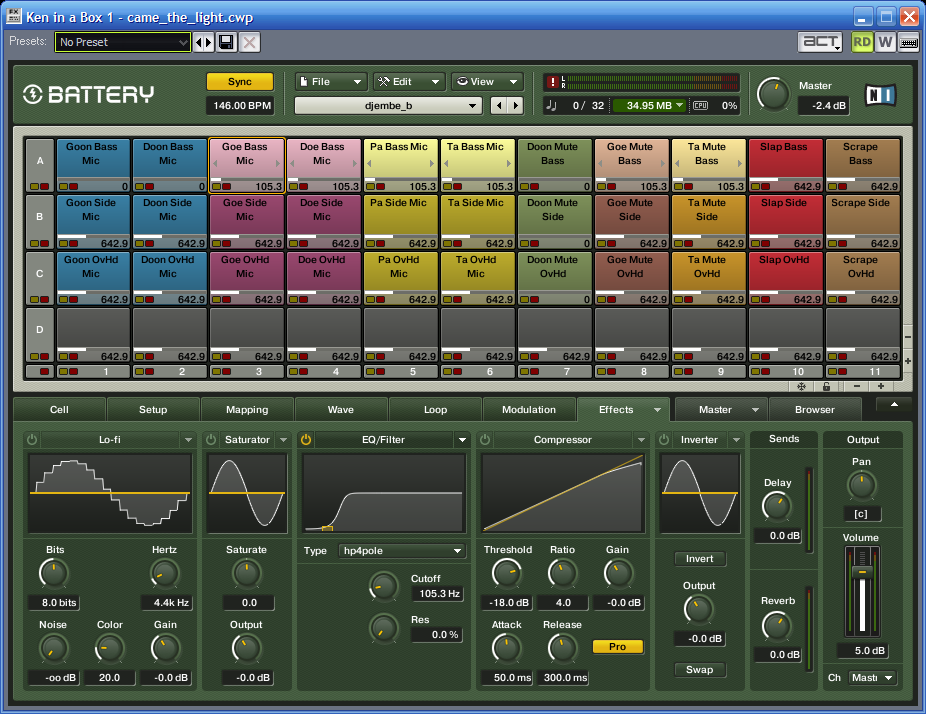Click the Invert button

700,559
